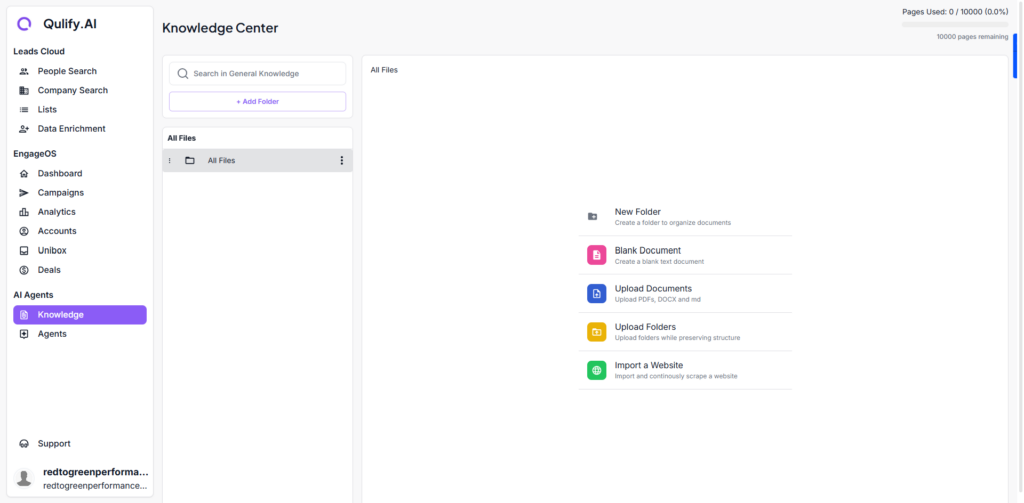Click the user avatar at bottom left
1024x503 pixels.
24,478
